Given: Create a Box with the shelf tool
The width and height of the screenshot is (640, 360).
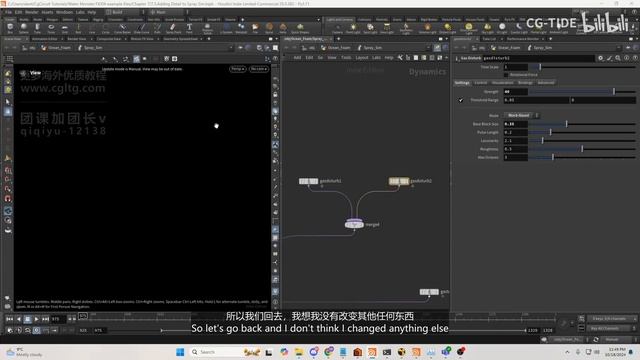Looking at the screenshot, I should point(10,28).
